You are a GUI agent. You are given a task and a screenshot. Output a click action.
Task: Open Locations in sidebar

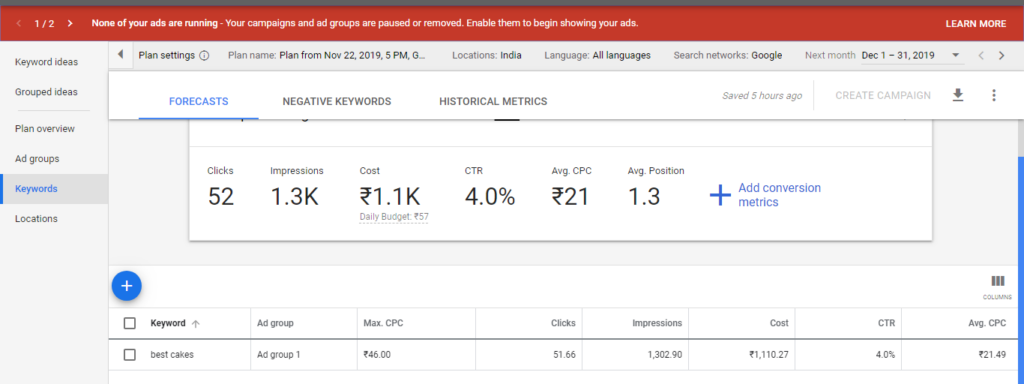click(x=37, y=219)
